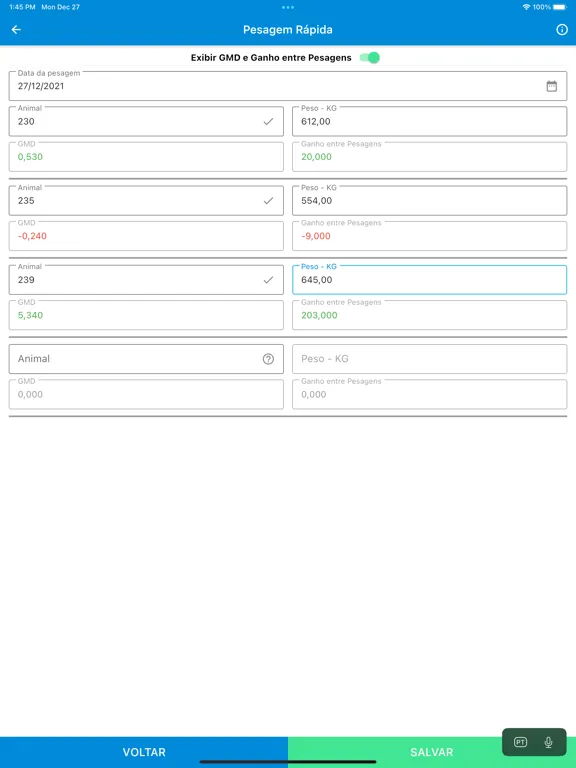This screenshot has width=576, height=768.
Task: Edit Animal field containing 235
Action: pos(146,201)
